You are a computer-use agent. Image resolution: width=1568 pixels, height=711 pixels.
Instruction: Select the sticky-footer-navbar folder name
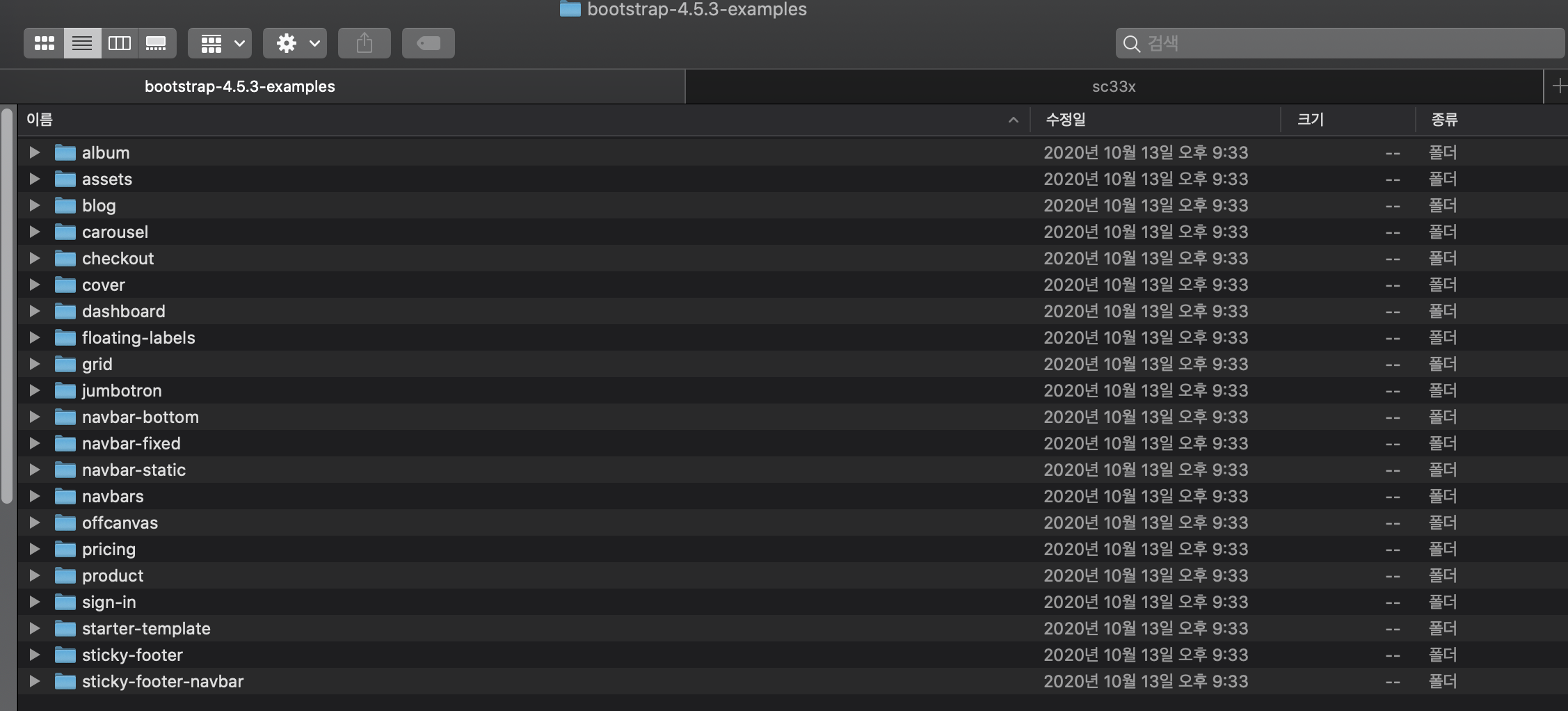pos(163,682)
